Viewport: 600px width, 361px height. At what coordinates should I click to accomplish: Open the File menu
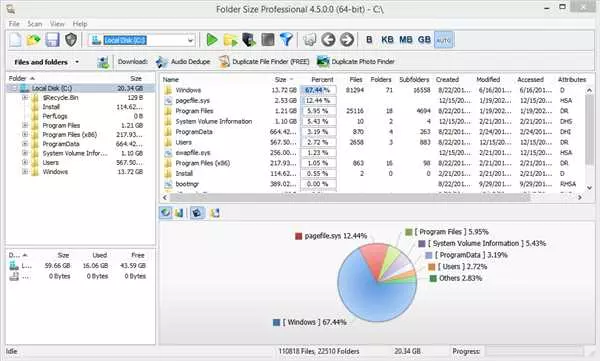tap(14, 24)
